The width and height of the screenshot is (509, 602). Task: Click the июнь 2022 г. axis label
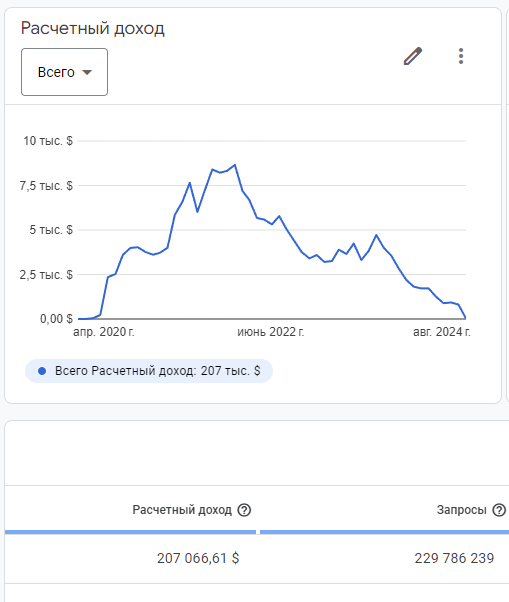pyautogui.click(x=271, y=332)
